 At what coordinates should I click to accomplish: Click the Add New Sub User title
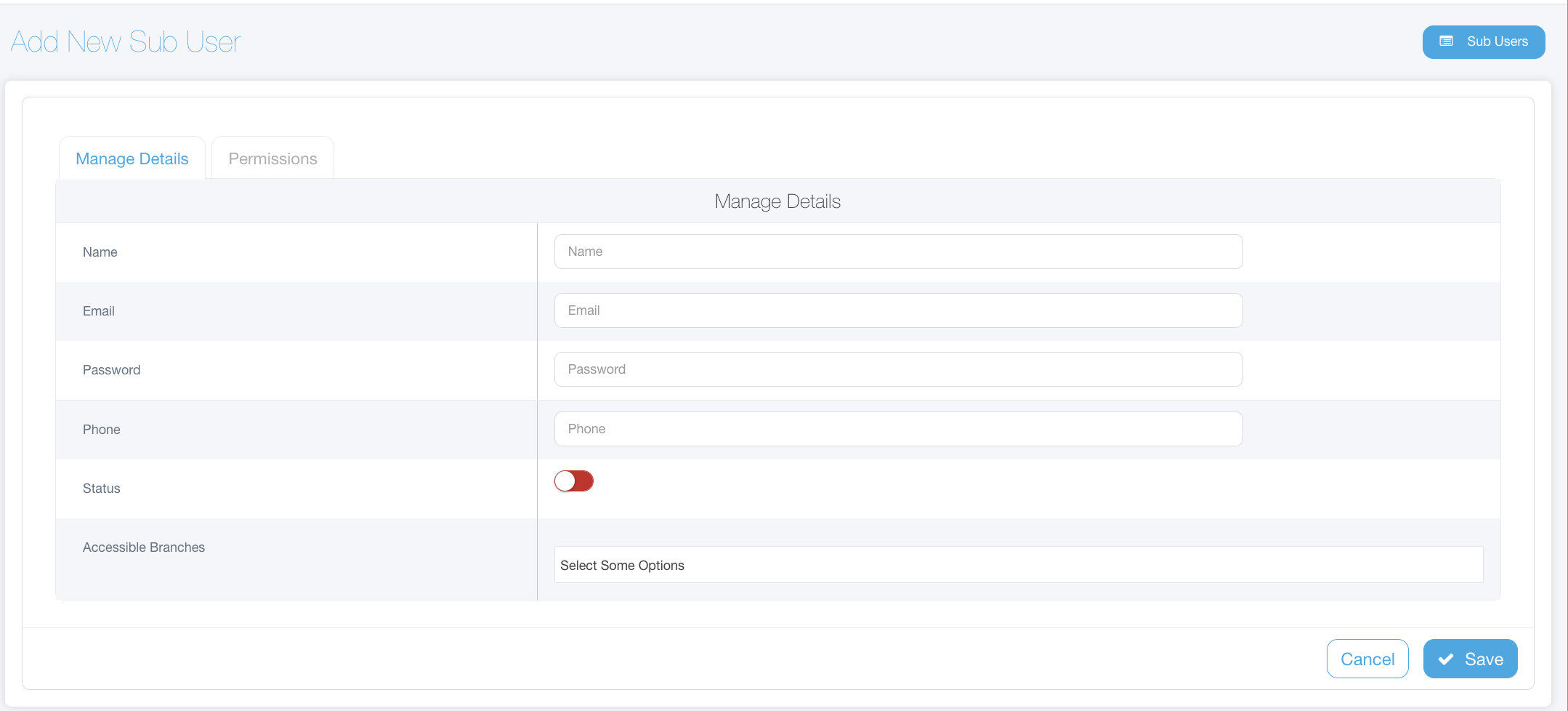(126, 42)
